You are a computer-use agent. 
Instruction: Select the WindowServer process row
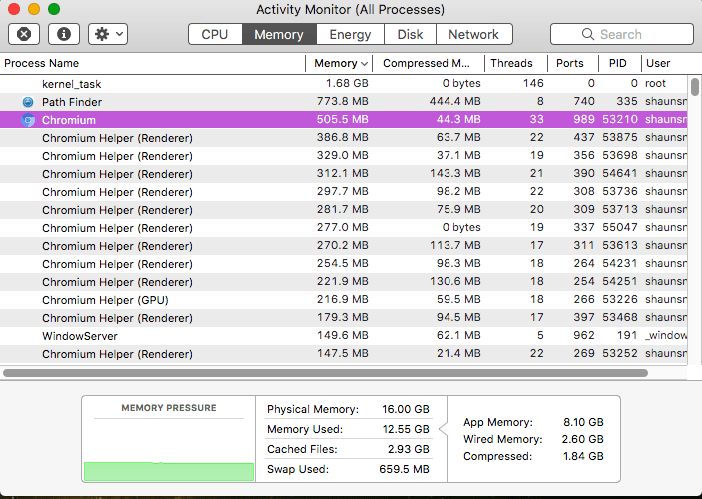pyautogui.click(x=343, y=336)
